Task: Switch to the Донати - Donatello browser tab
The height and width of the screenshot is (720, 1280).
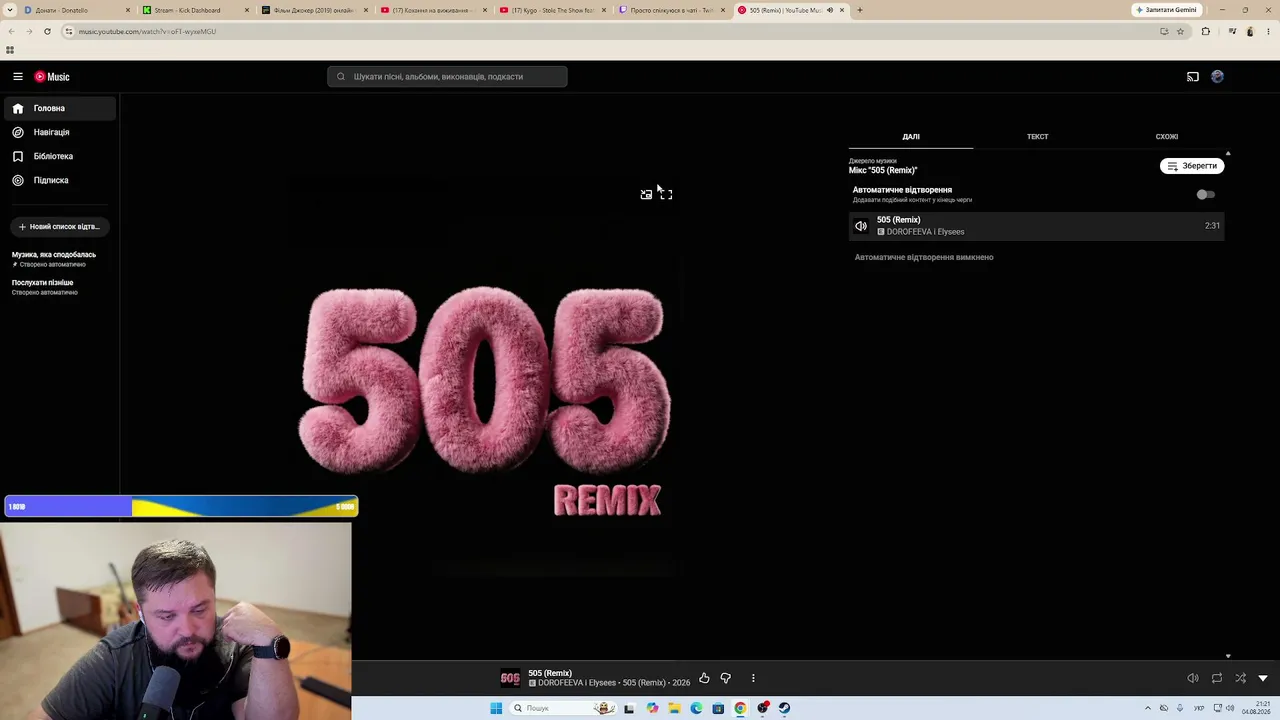Action: [x=75, y=10]
